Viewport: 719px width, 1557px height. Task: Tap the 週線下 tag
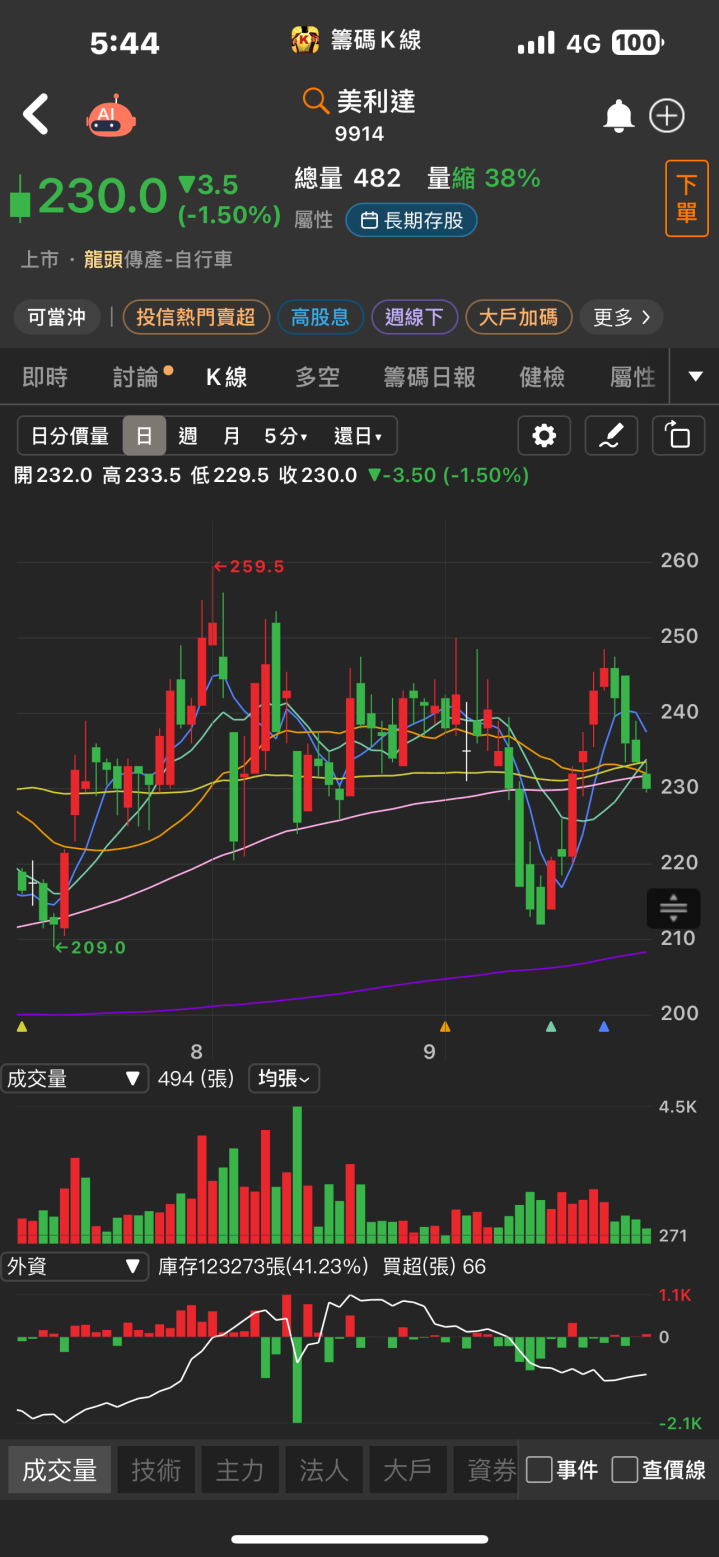(414, 317)
